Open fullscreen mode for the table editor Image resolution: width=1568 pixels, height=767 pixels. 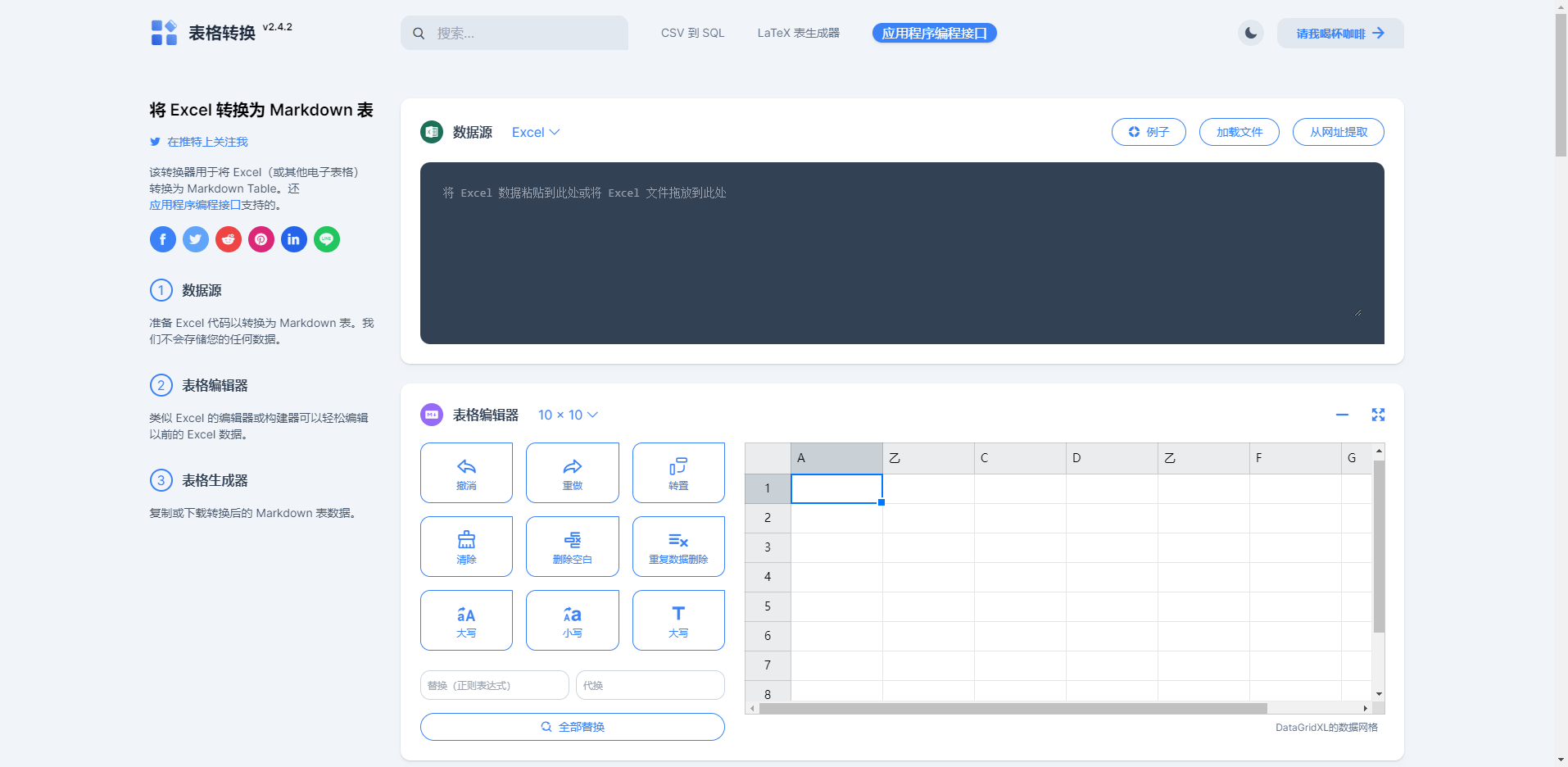[x=1378, y=415]
